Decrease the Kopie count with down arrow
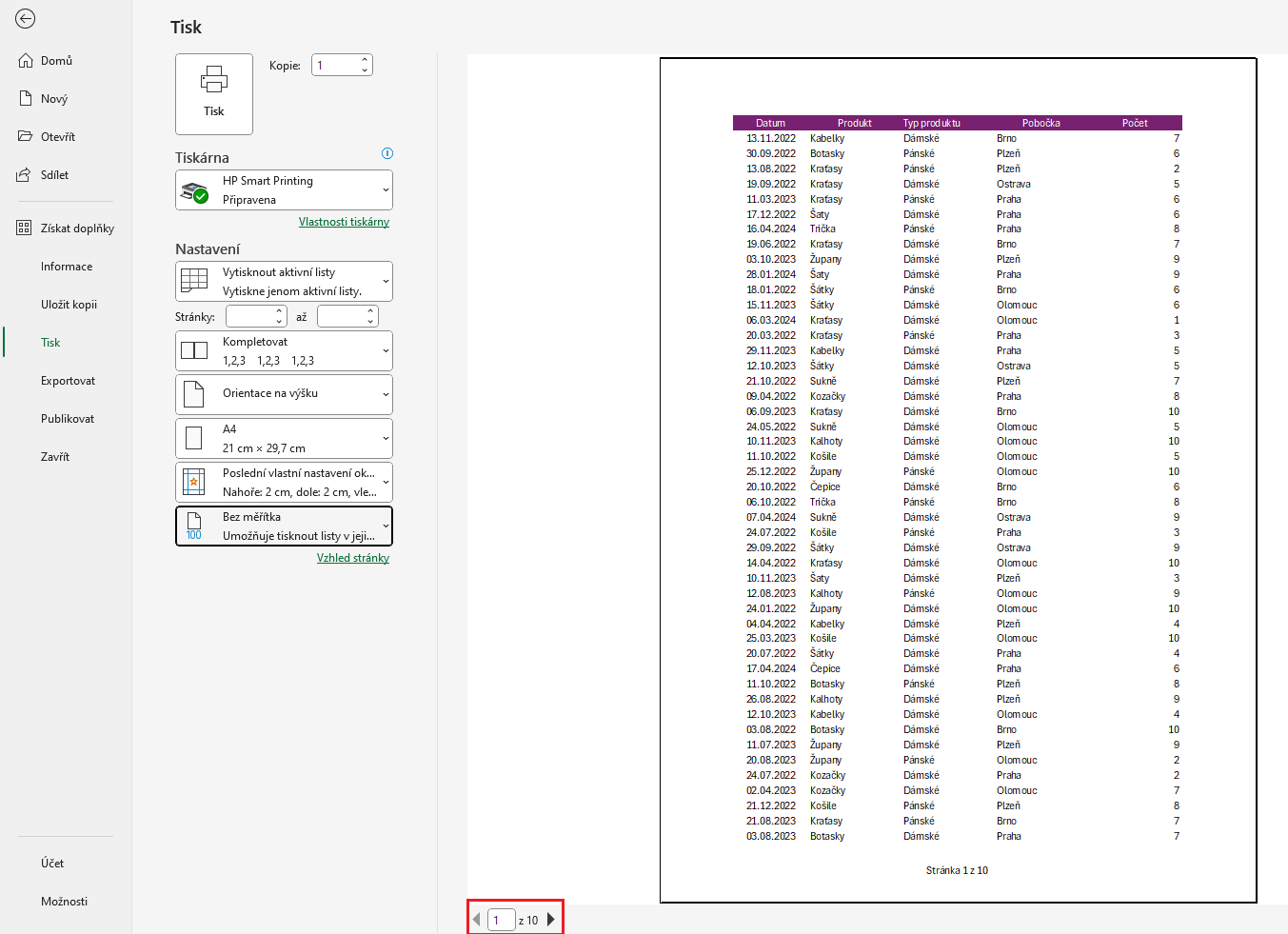 point(366,70)
